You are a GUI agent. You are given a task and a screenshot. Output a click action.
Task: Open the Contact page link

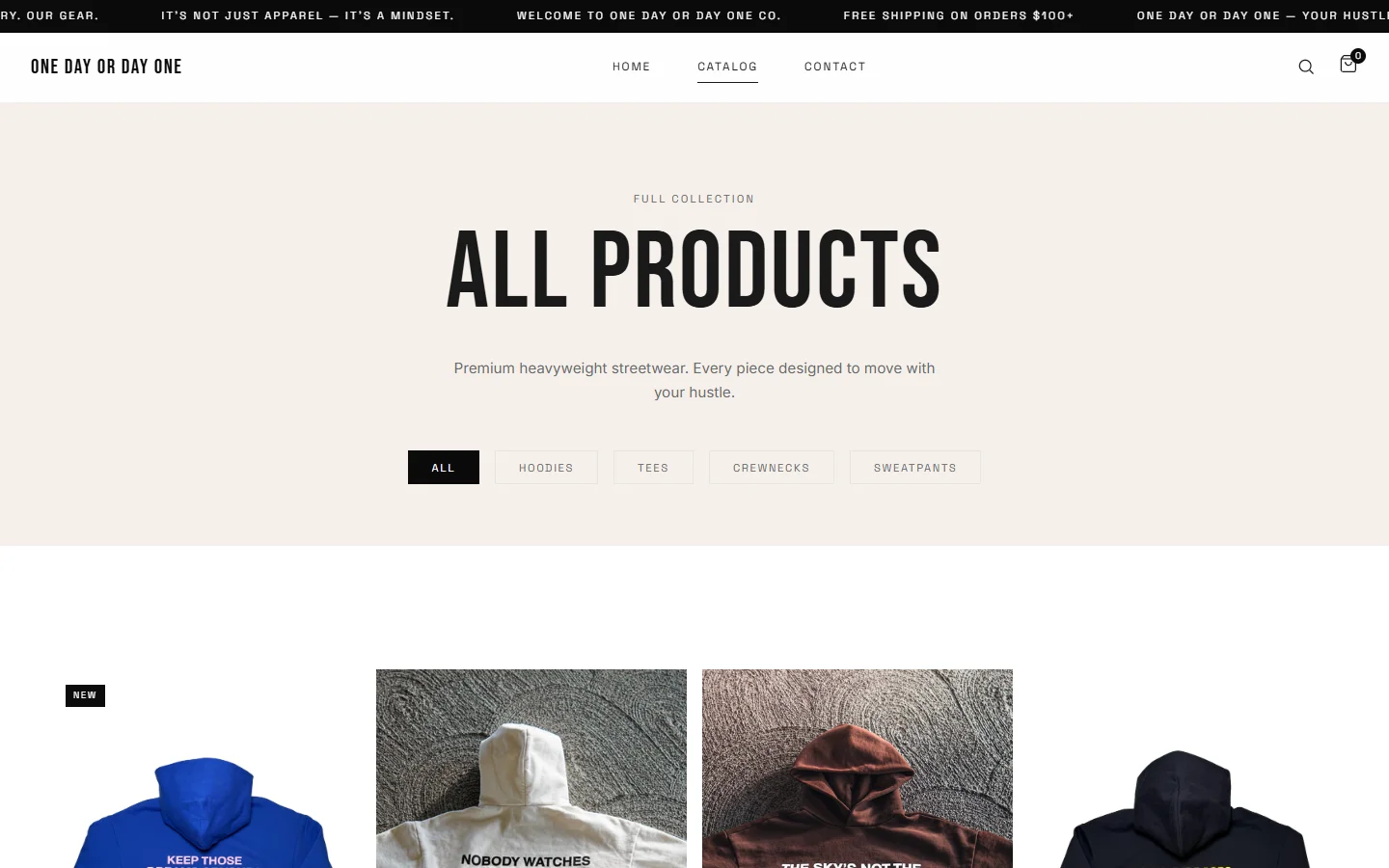tap(835, 67)
